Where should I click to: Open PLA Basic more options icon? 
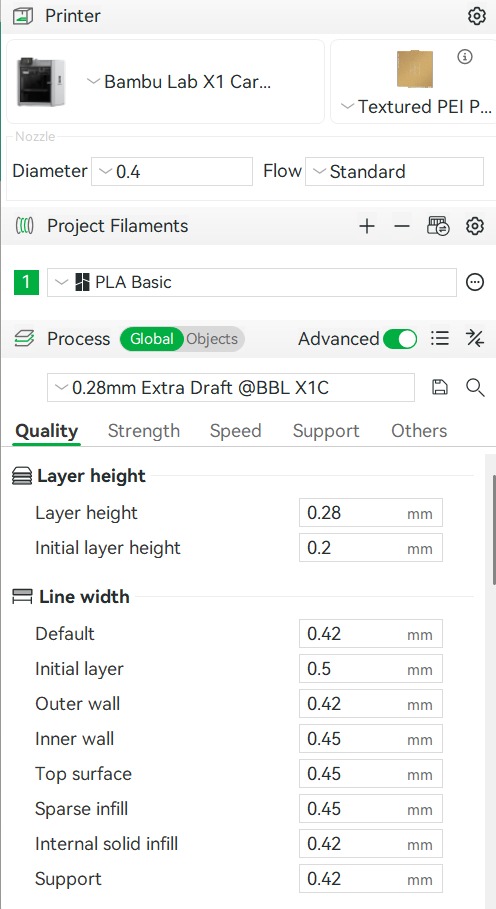pyautogui.click(x=475, y=282)
